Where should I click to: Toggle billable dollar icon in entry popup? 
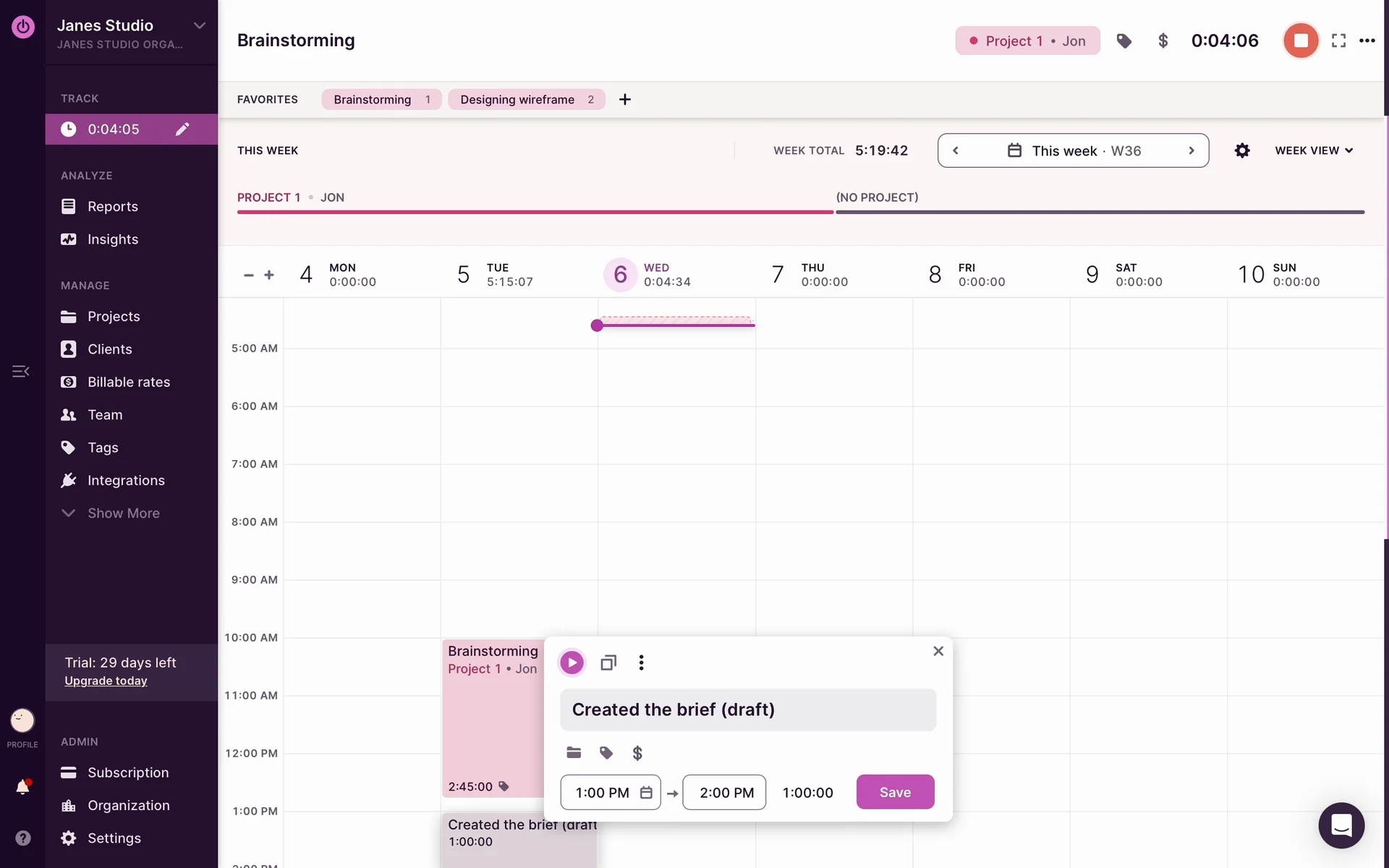point(637,753)
